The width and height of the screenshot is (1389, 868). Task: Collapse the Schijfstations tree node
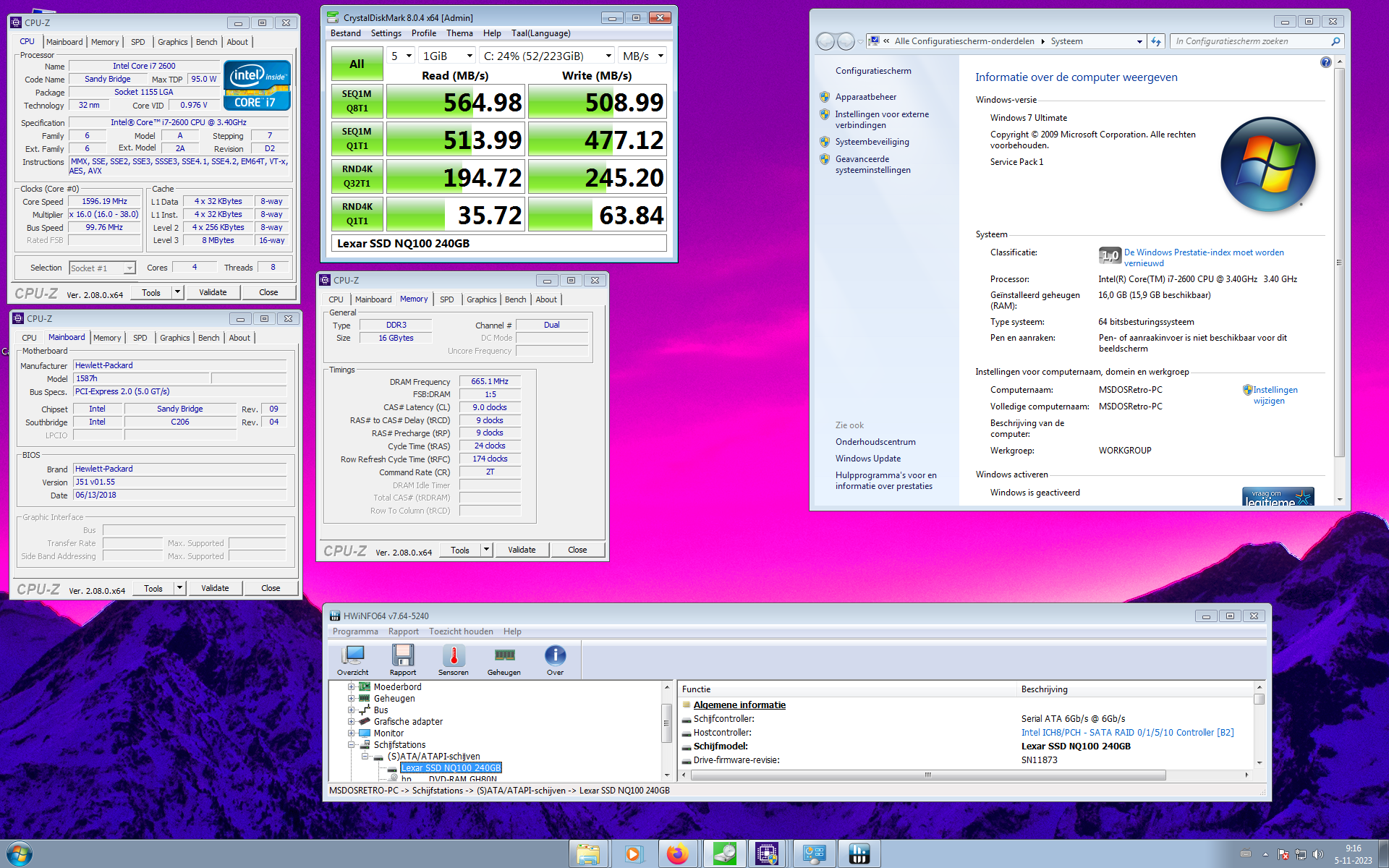point(351,744)
